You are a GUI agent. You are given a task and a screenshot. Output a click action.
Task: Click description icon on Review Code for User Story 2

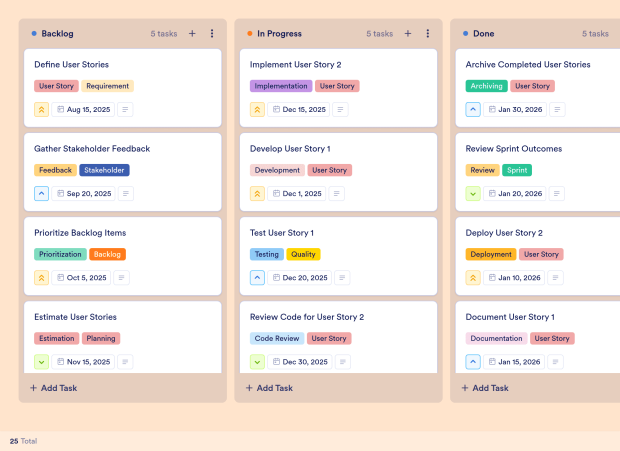pos(343,362)
